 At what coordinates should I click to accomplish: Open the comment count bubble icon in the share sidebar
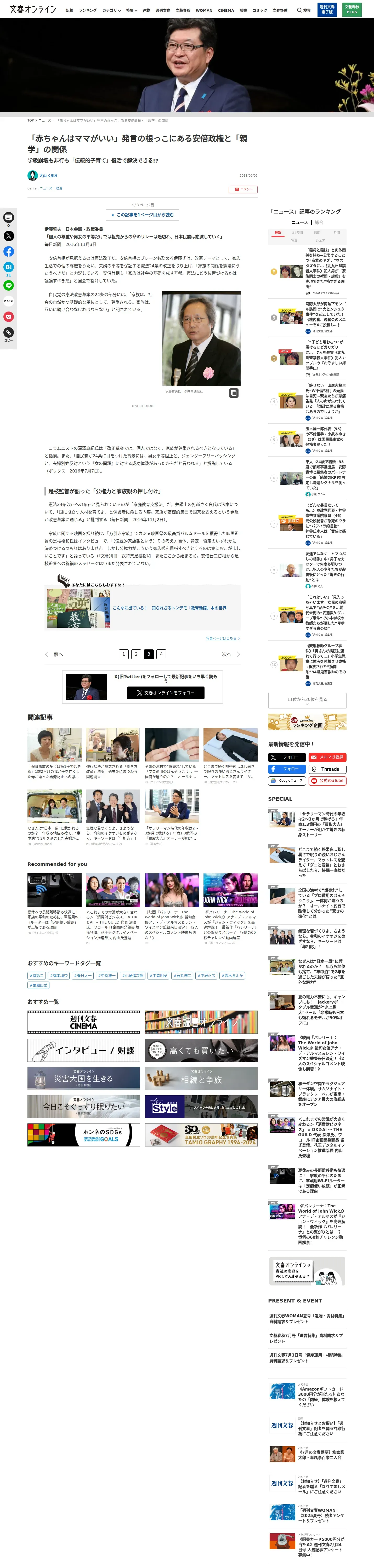(9, 217)
